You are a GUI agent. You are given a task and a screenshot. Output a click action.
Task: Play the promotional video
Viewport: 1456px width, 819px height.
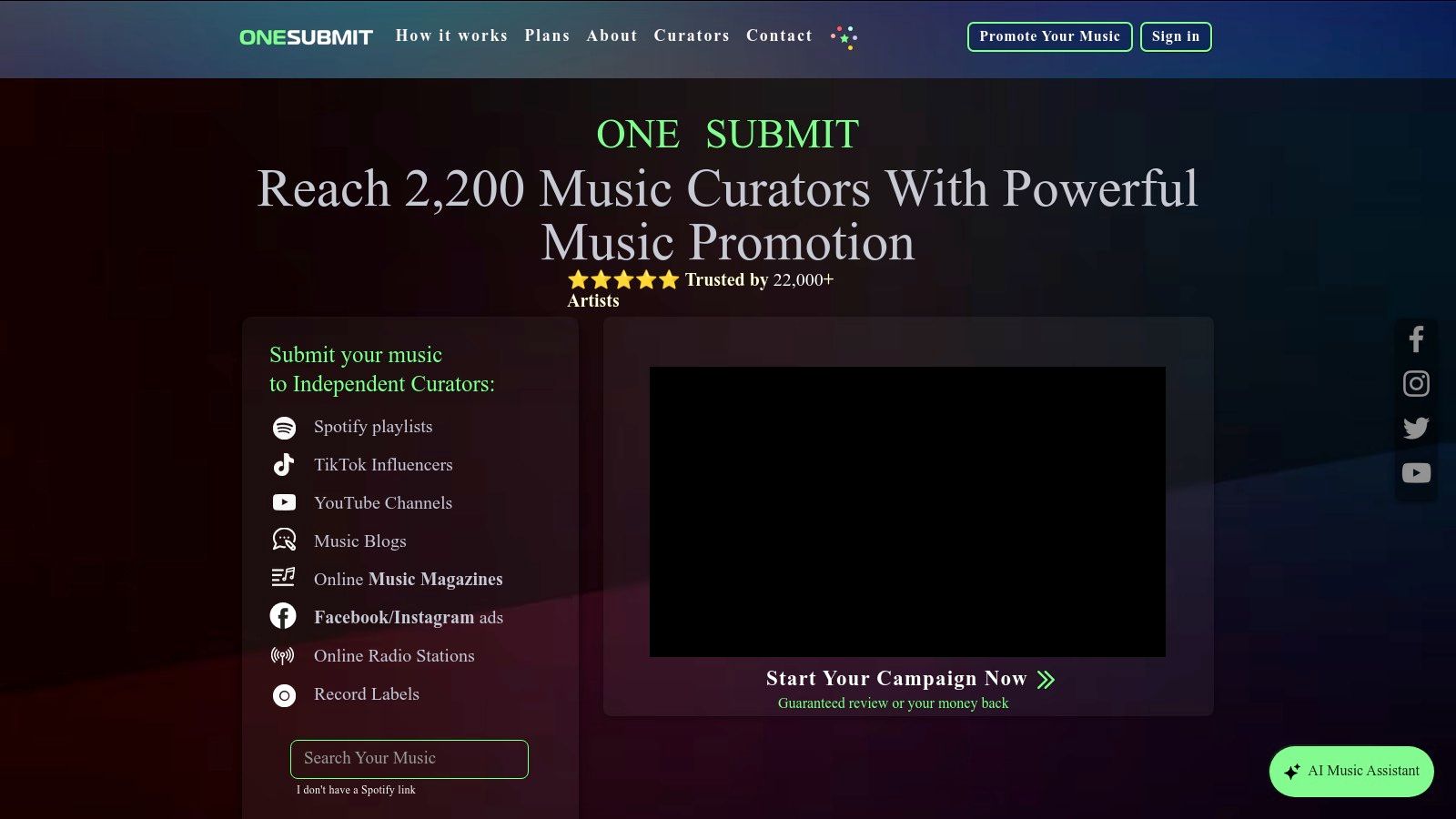pyautogui.click(x=907, y=511)
